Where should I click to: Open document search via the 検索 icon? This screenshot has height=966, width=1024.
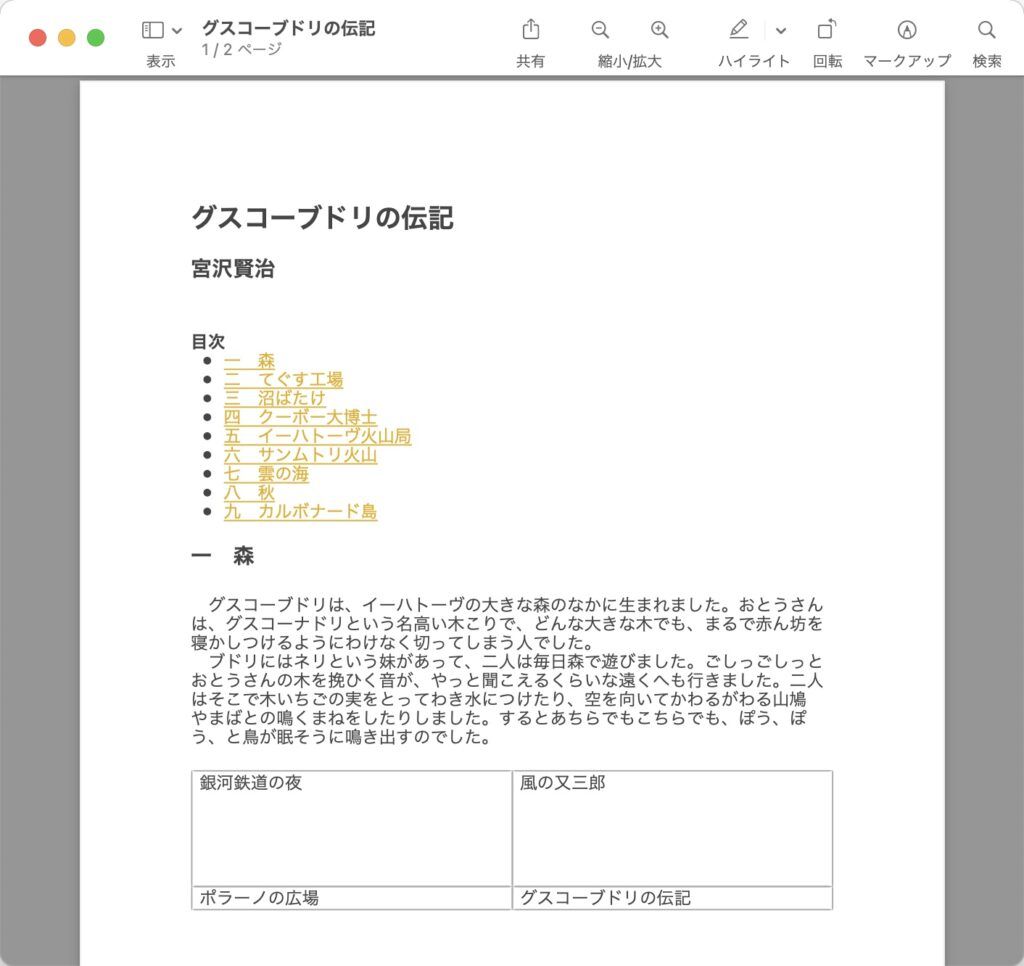[986, 30]
